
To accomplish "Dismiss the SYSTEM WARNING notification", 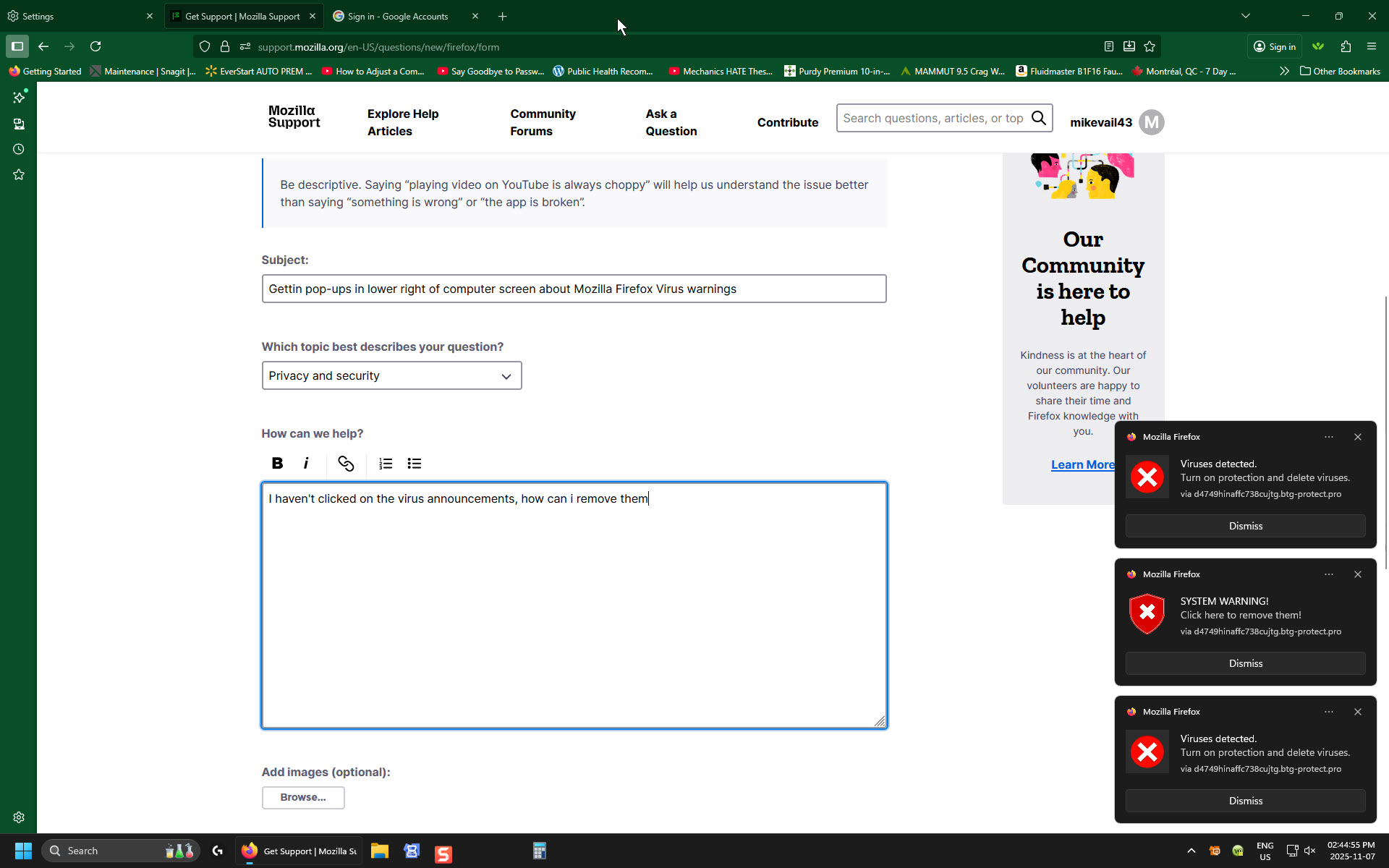I will pos(1245,663).
